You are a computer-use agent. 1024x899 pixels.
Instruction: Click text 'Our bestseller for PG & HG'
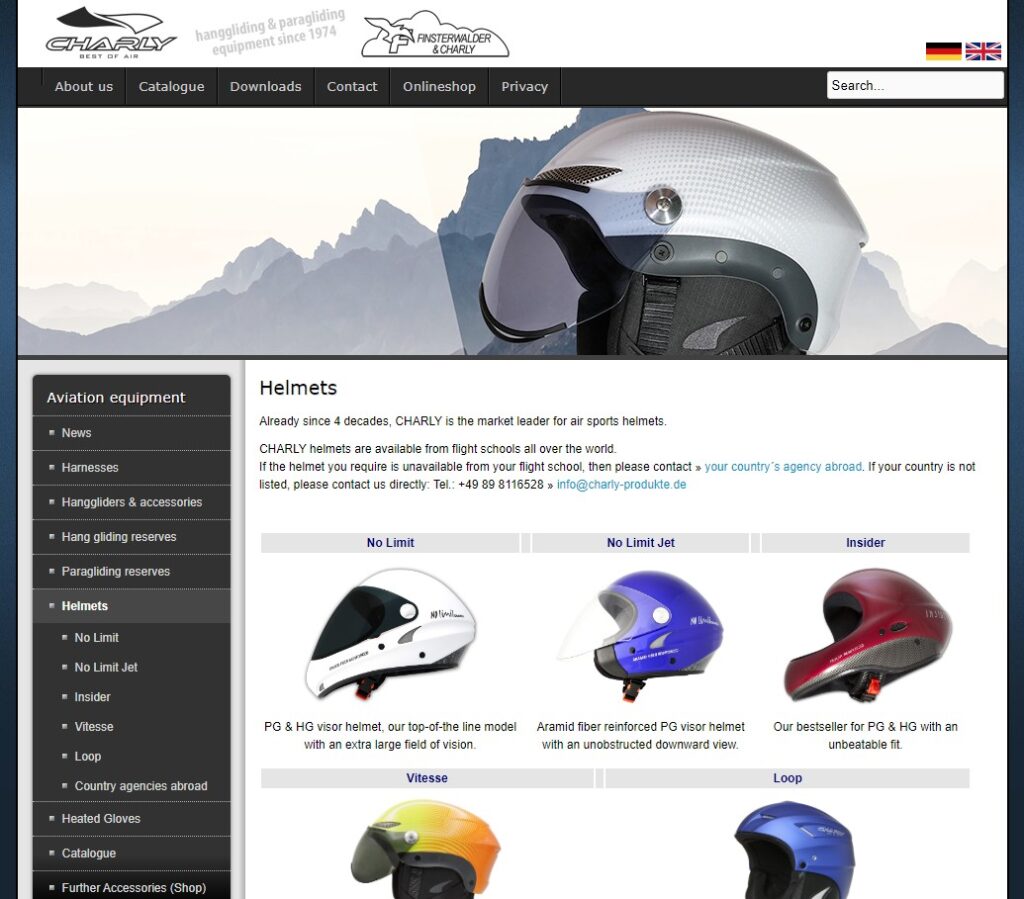(x=844, y=727)
